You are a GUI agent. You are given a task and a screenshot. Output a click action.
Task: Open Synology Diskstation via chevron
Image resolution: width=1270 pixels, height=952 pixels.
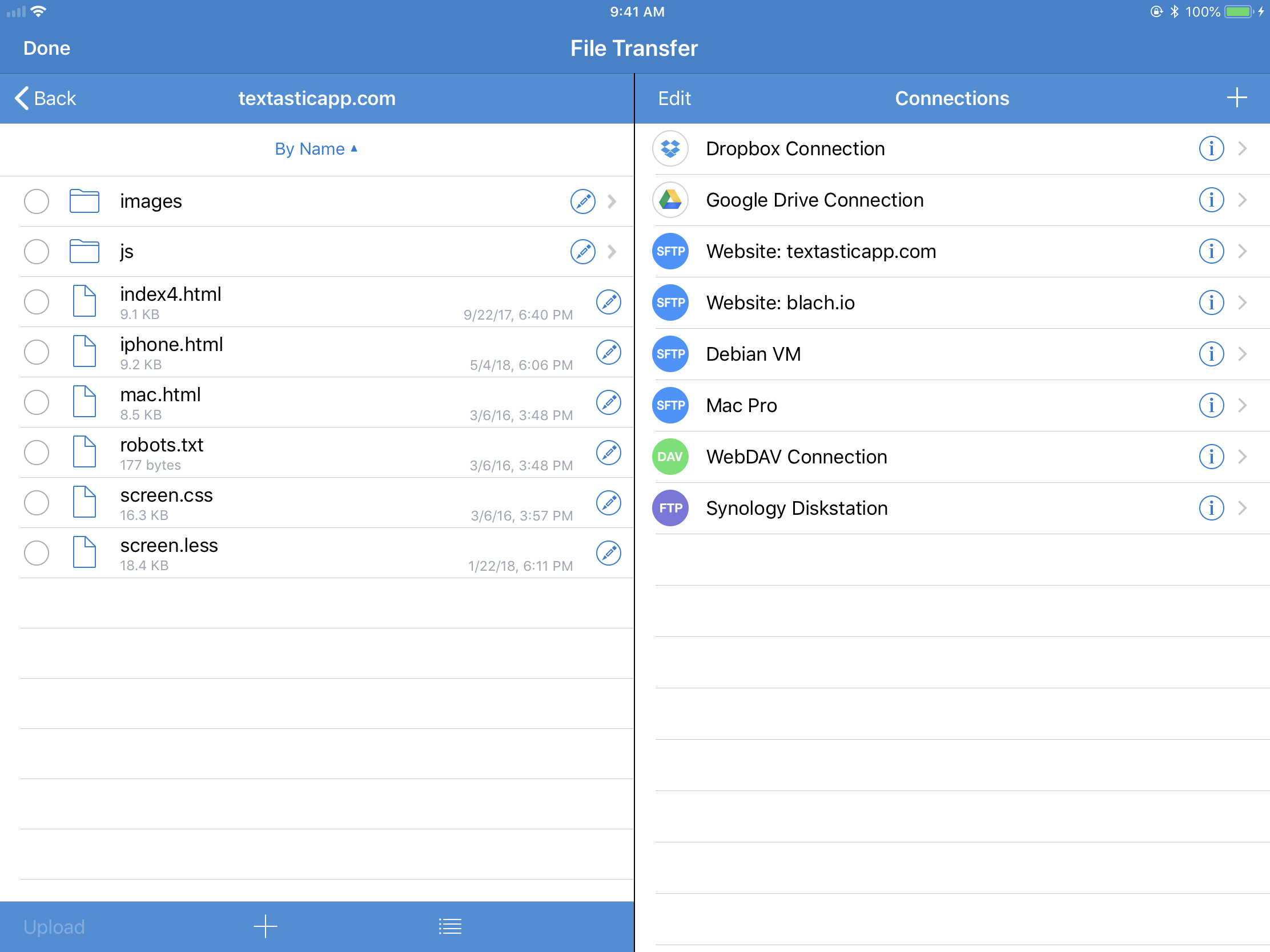(x=1243, y=508)
